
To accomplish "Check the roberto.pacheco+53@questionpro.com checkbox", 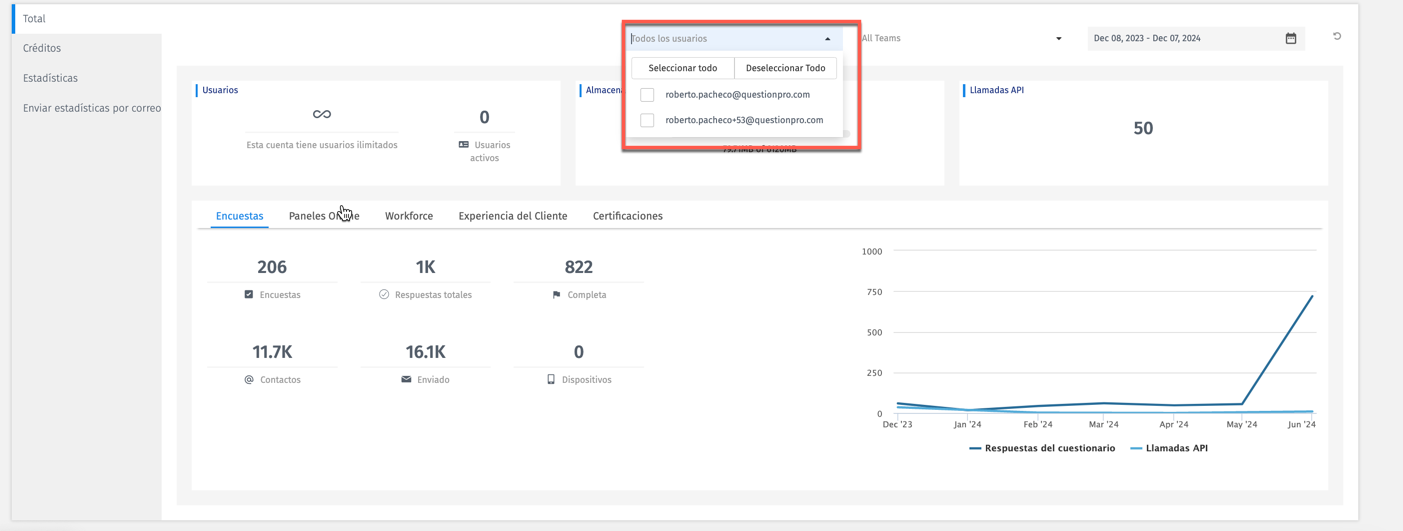I will pos(647,120).
